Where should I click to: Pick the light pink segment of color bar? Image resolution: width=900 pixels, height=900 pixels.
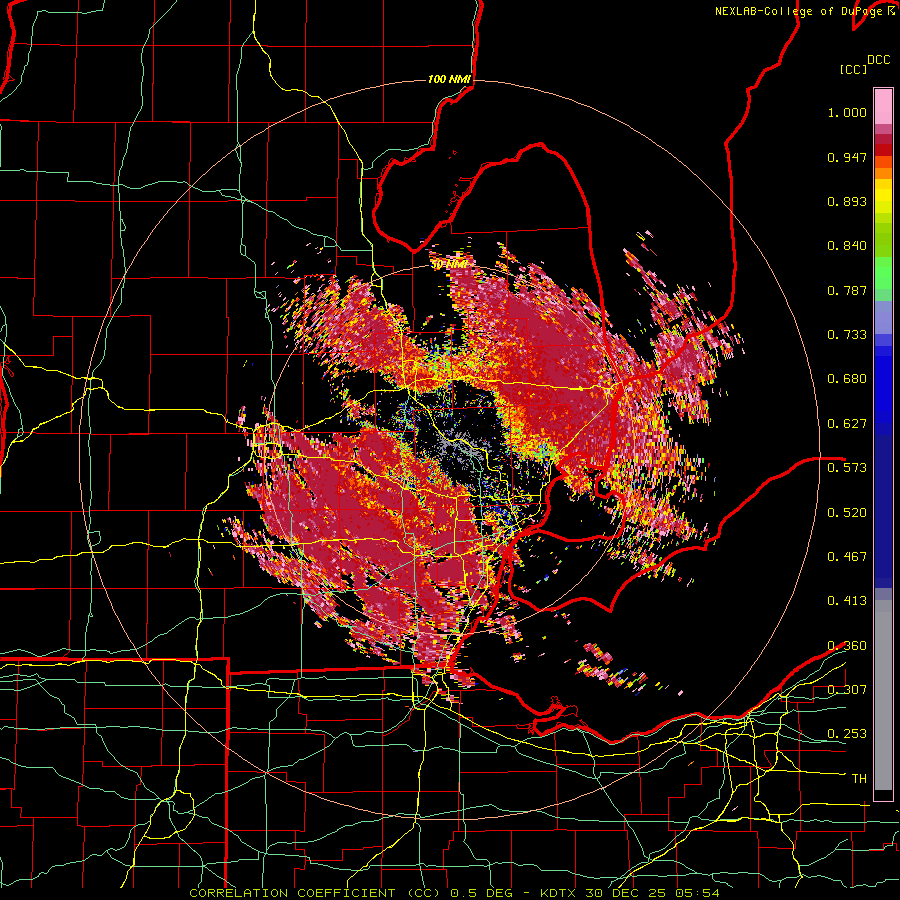point(883,107)
